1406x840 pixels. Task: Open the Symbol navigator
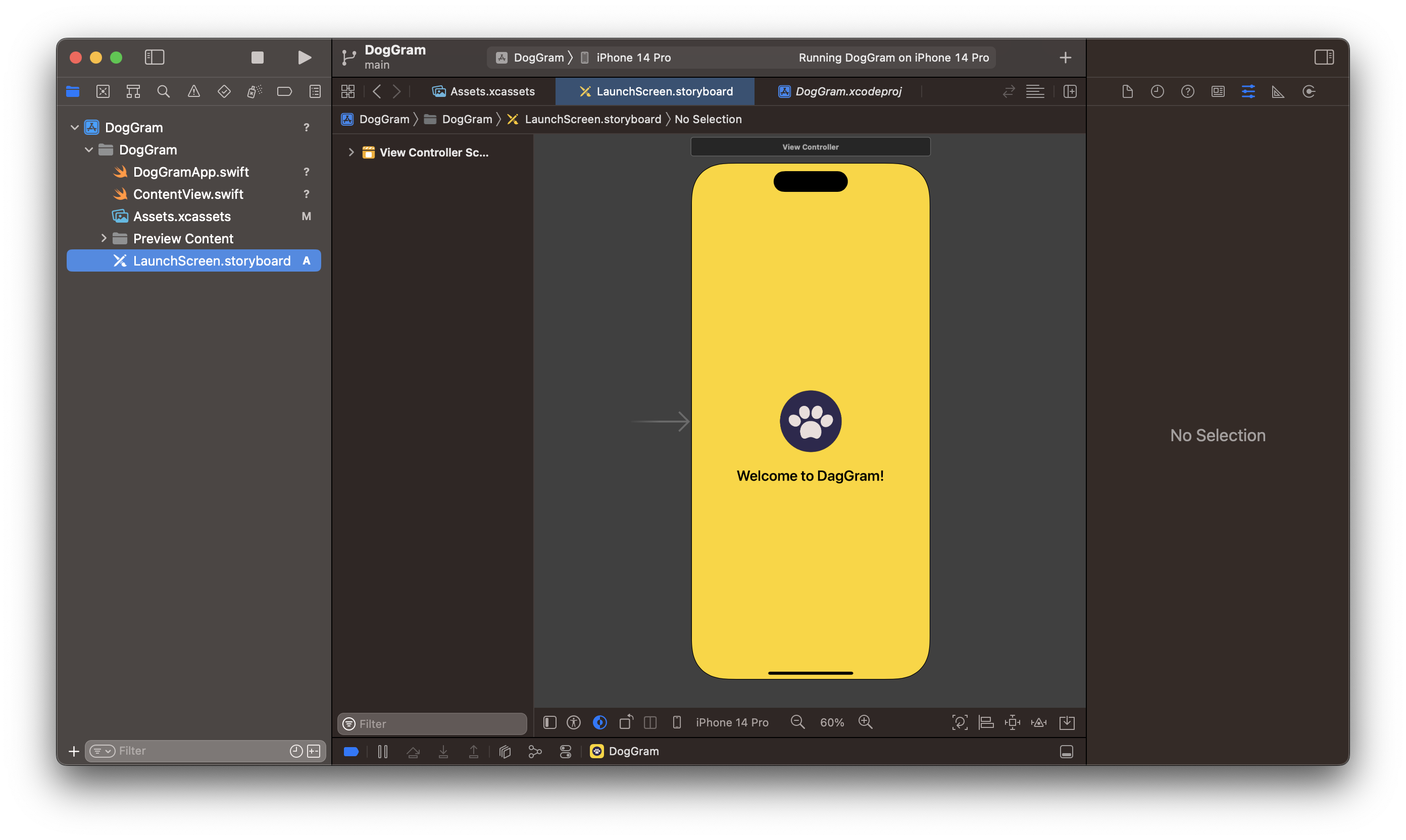pyautogui.click(x=133, y=91)
